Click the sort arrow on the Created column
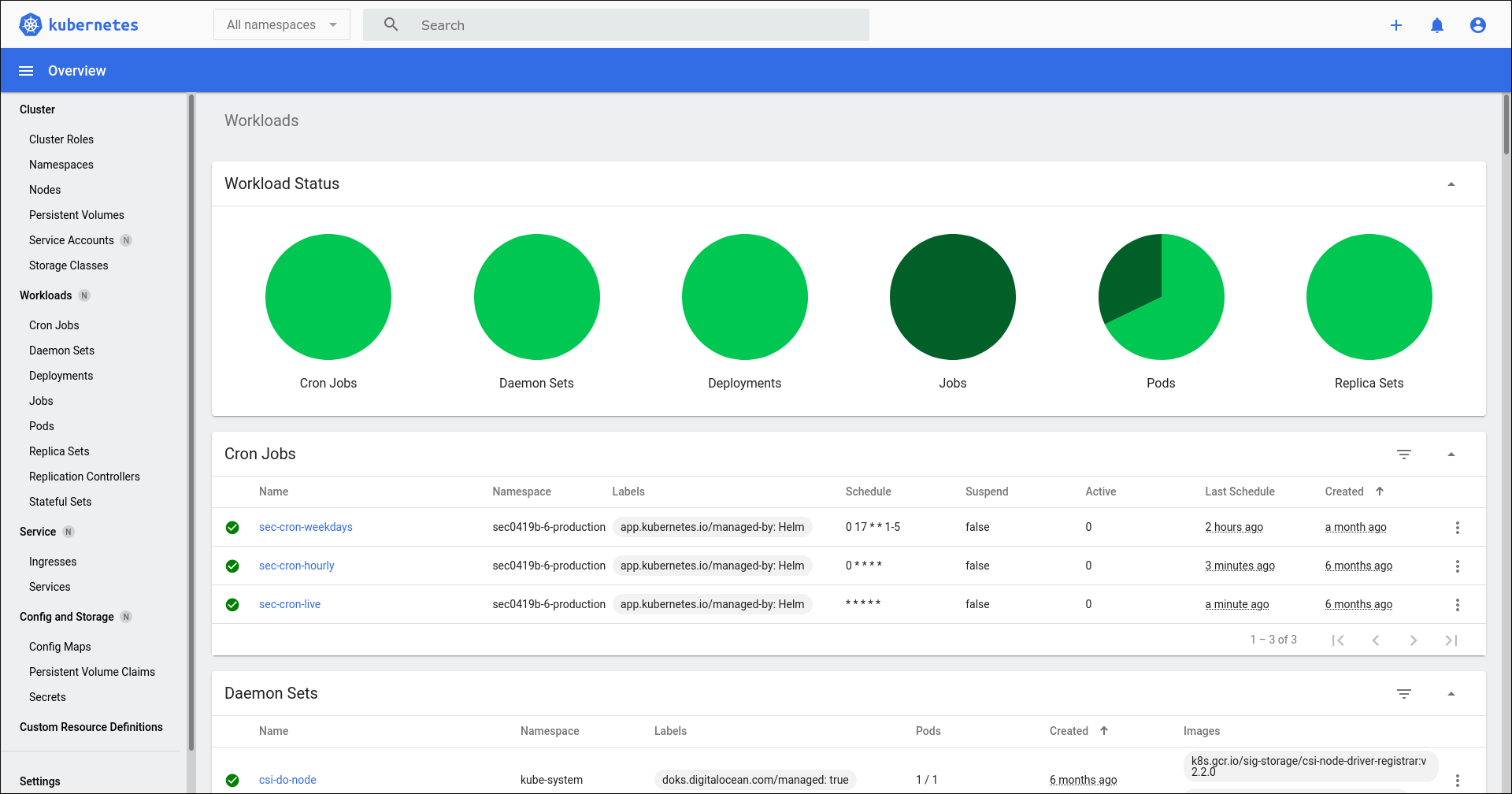 (x=1380, y=491)
